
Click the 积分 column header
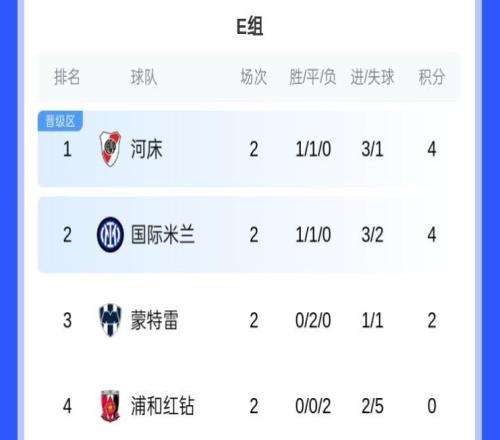pyautogui.click(x=432, y=77)
